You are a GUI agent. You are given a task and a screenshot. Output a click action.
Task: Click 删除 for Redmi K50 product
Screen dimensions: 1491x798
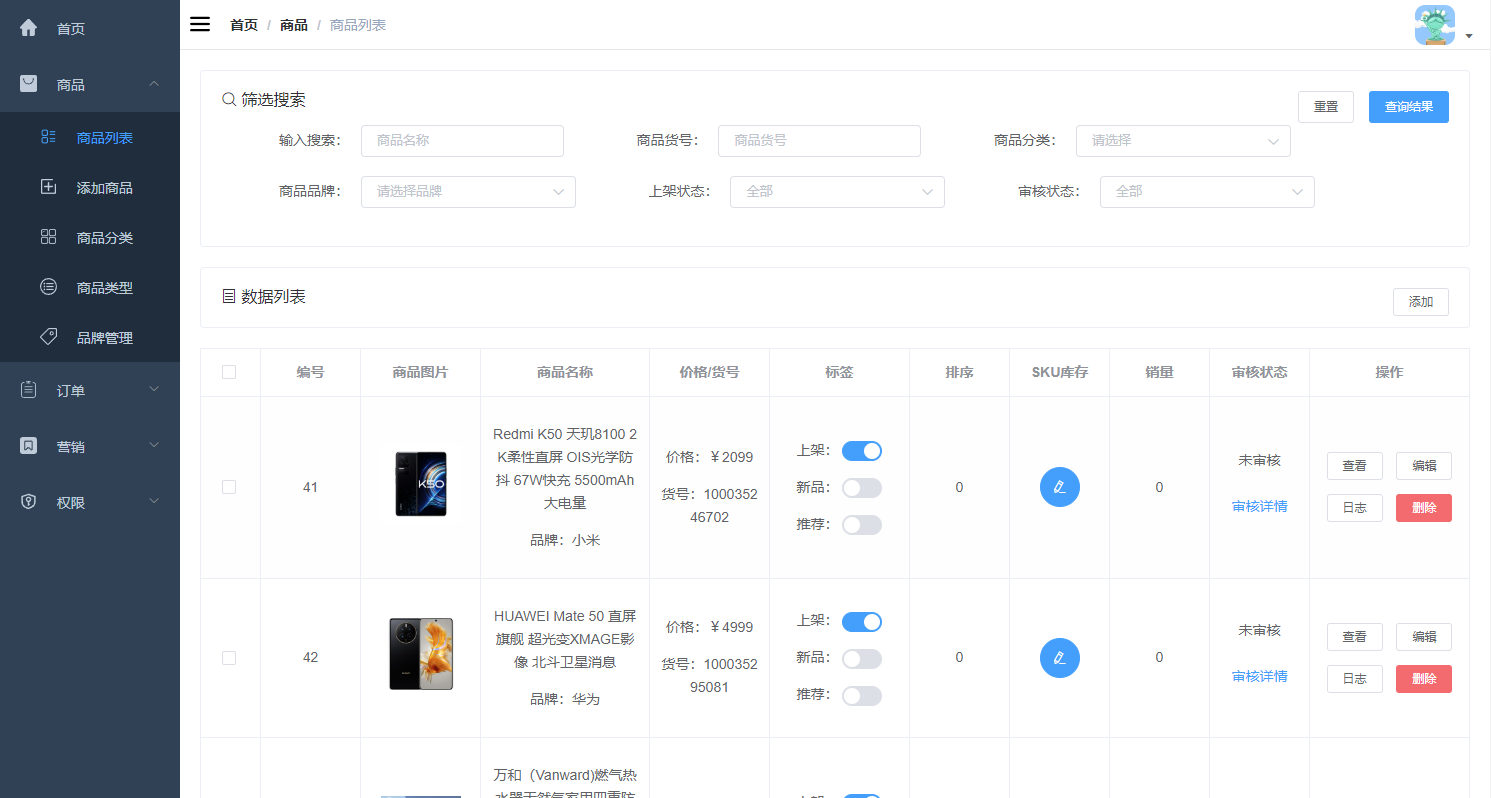1424,508
